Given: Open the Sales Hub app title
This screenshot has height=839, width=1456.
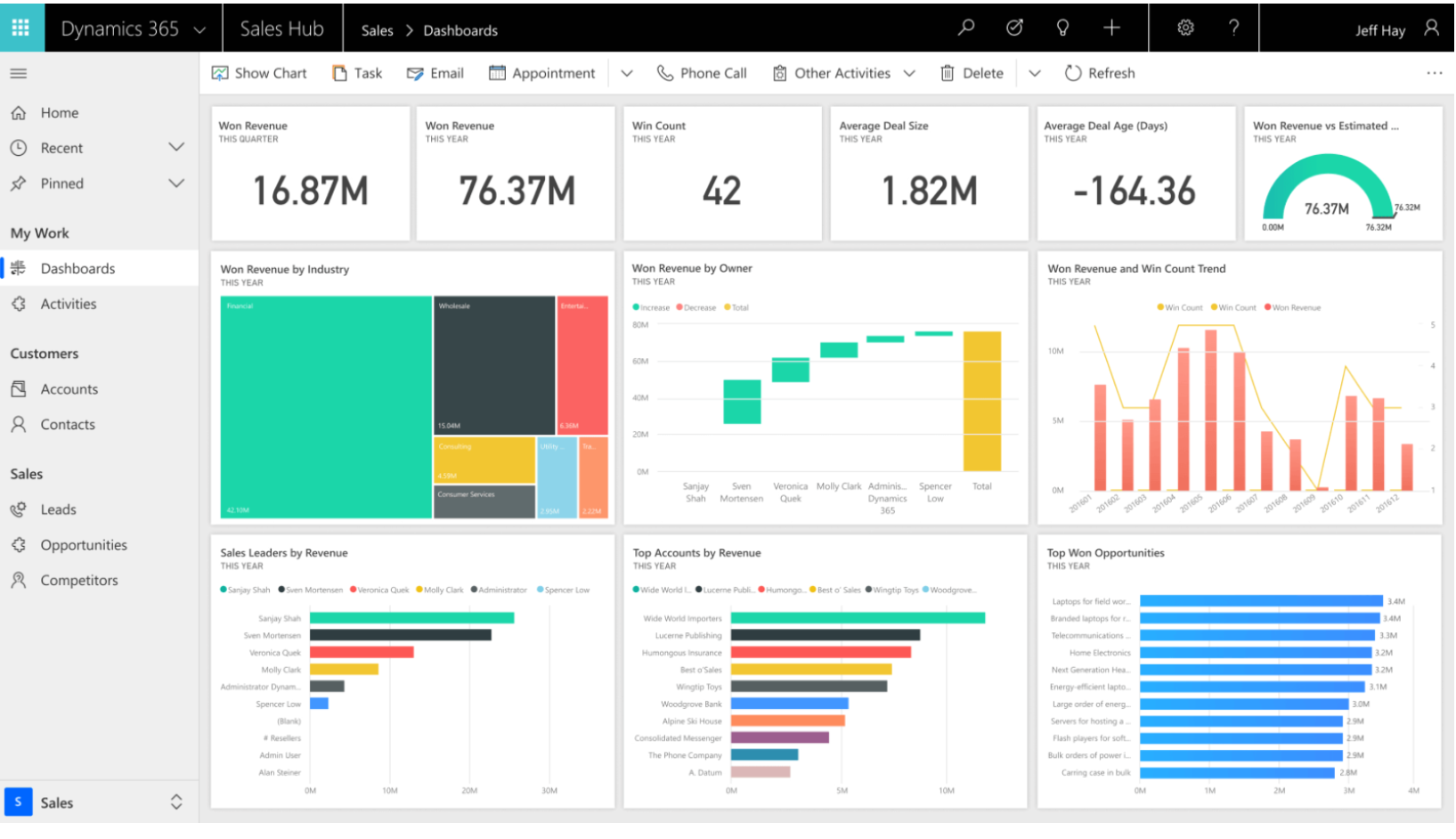Looking at the screenshot, I should point(281,29).
